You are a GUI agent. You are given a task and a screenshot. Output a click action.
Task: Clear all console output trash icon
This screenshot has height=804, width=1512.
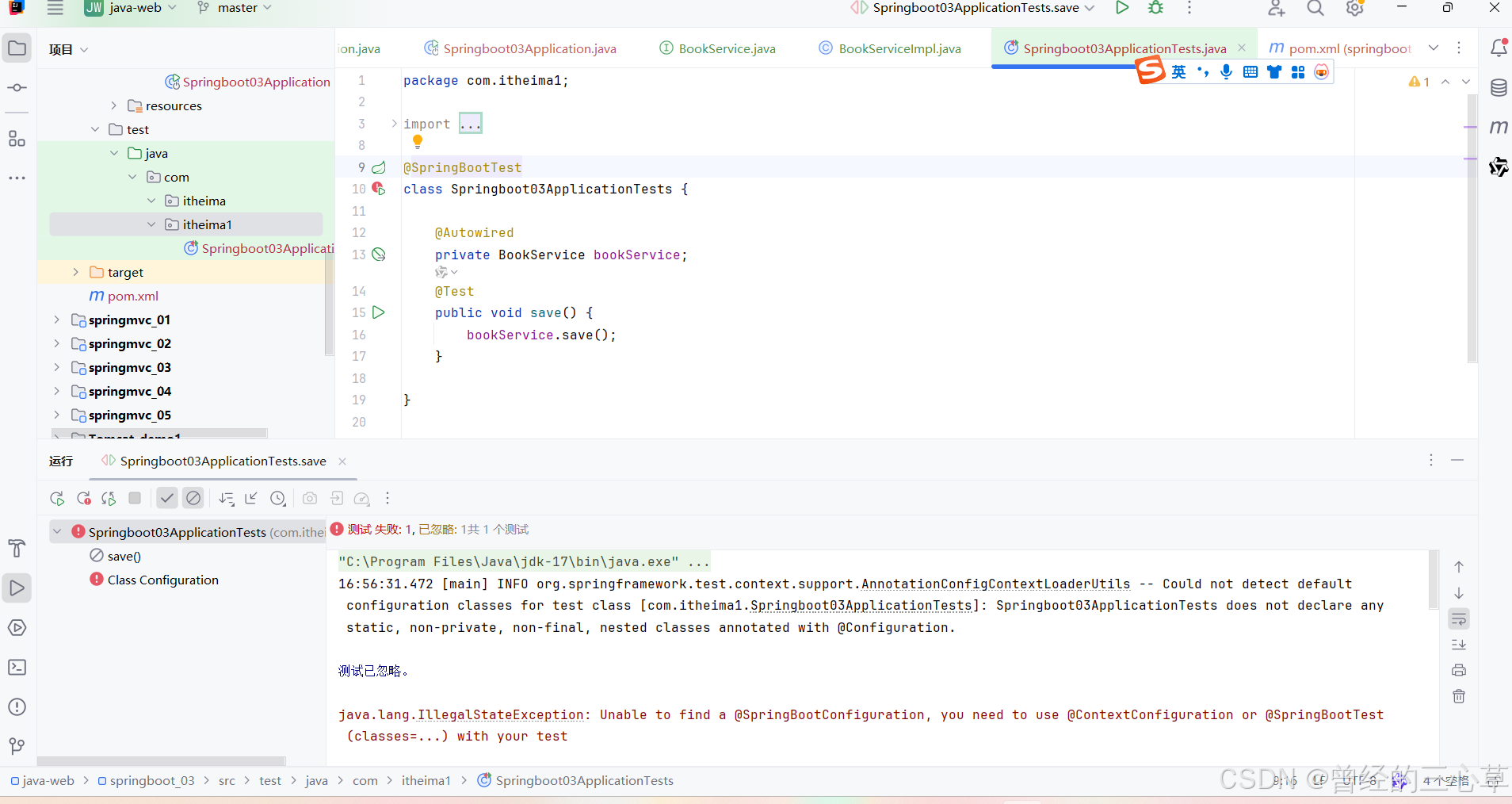point(1459,696)
